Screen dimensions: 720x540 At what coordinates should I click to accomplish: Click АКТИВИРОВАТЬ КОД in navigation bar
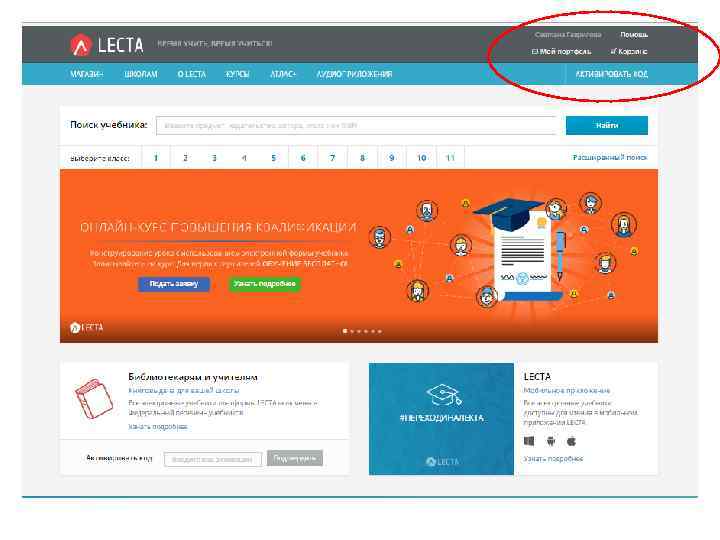(x=612, y=74)
